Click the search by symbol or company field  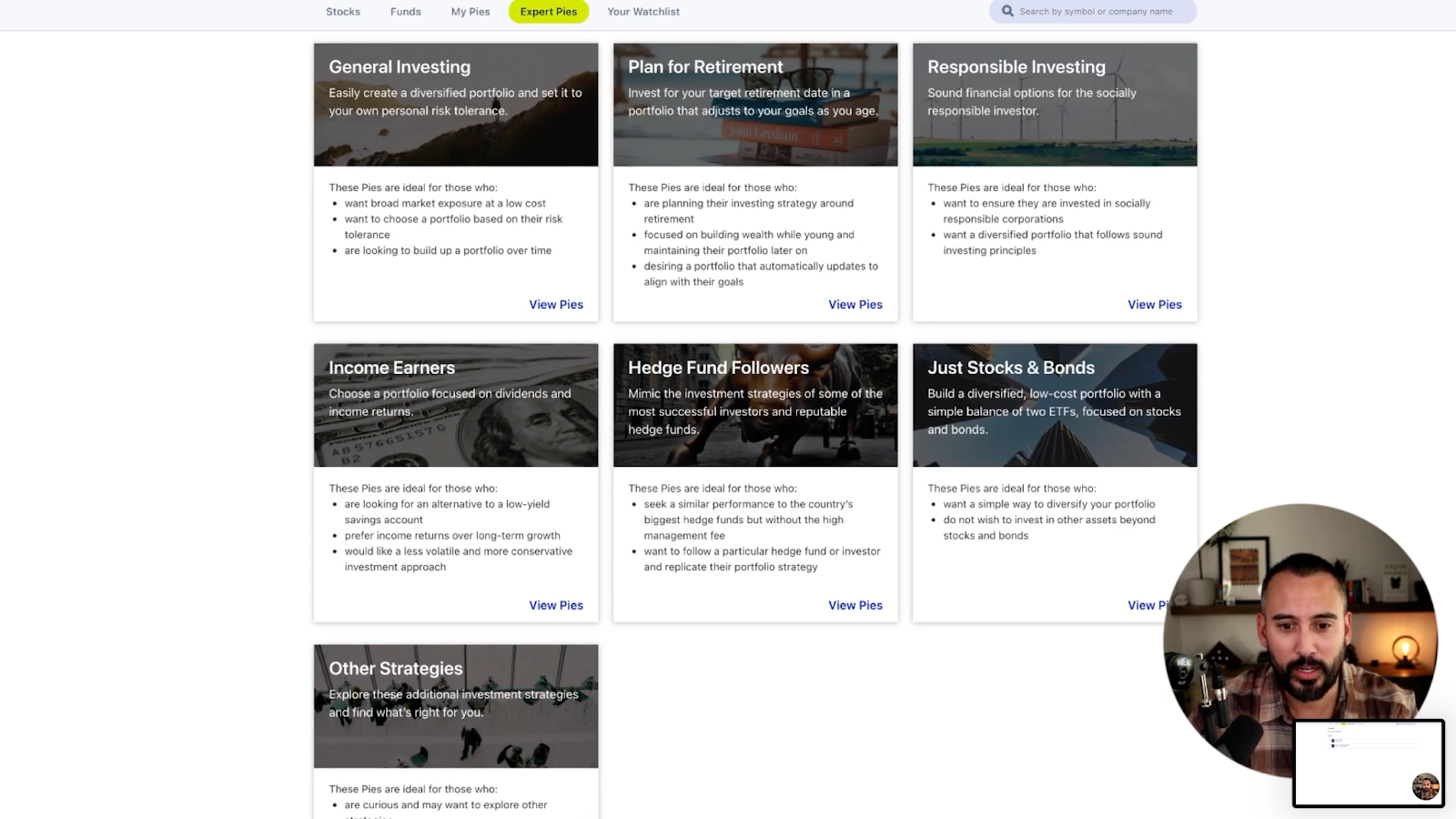coord(1093,12)
